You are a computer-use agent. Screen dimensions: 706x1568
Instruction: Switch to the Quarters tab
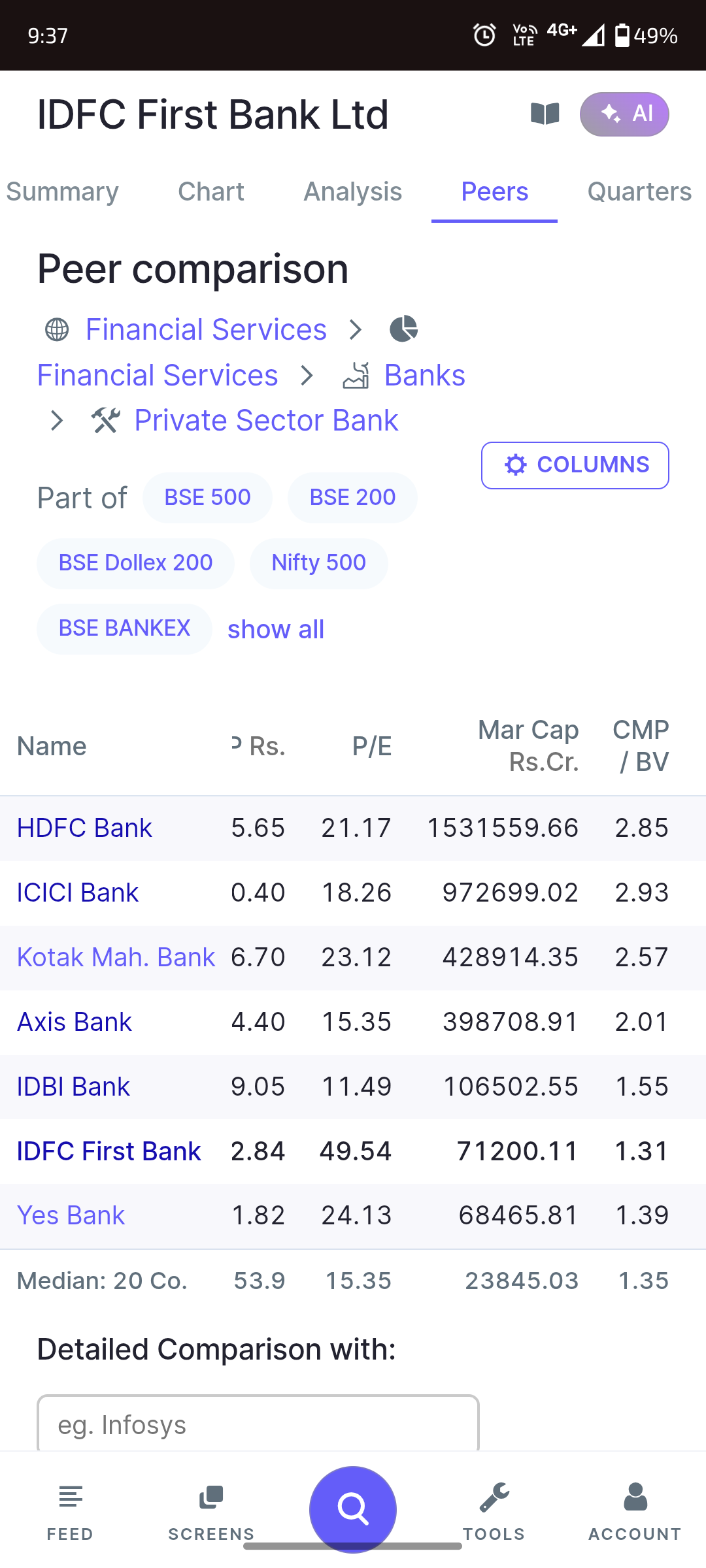click(639, 191)
